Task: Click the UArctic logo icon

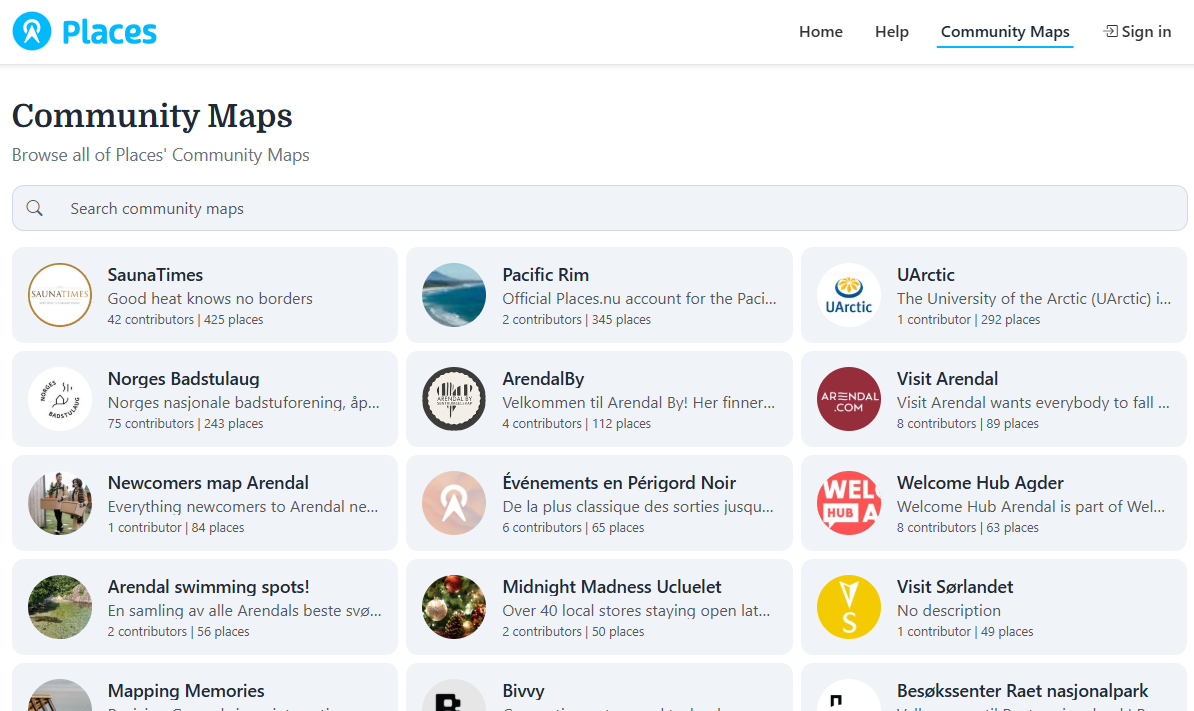Action: coord(849,295)
